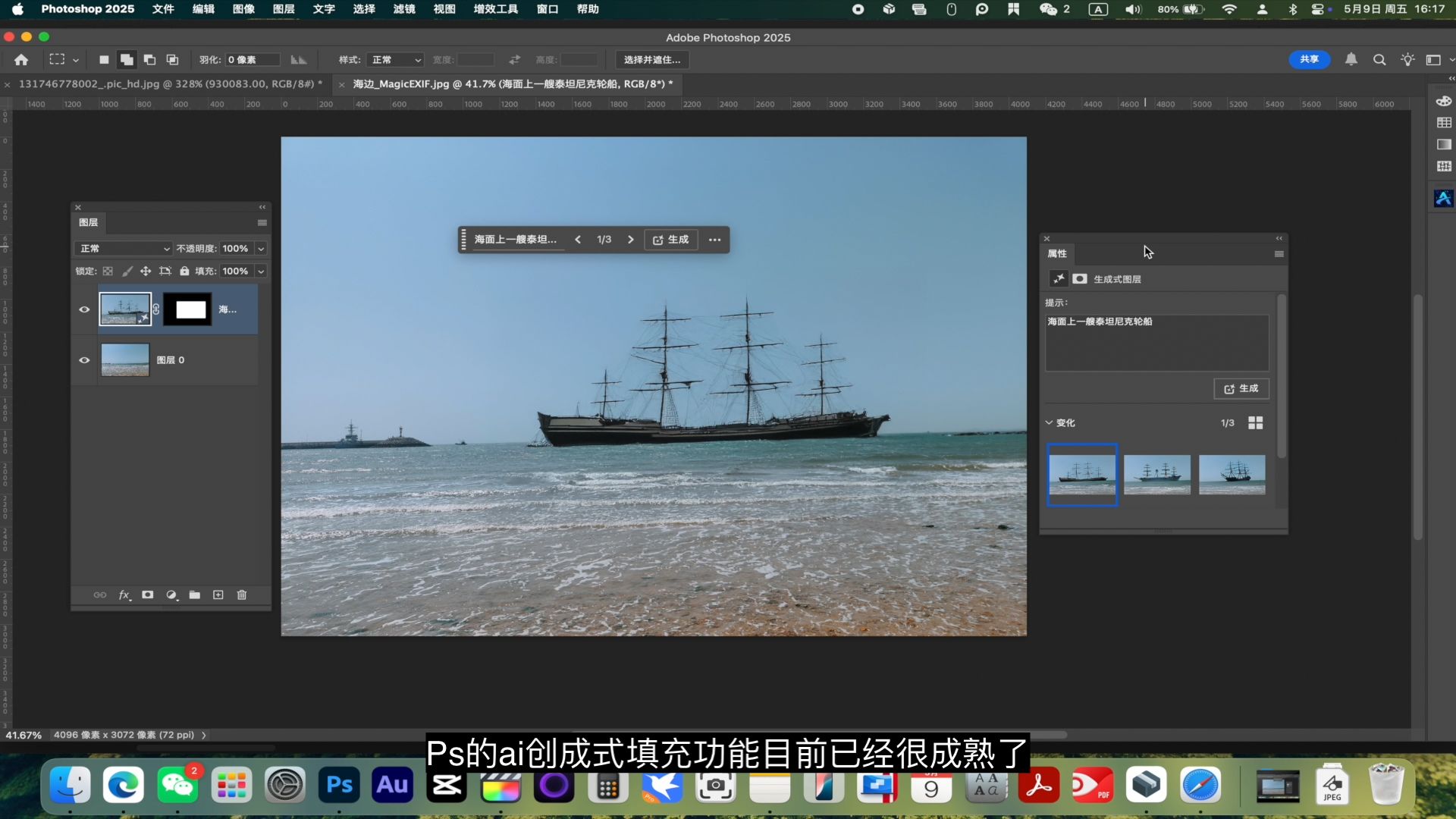
Task: Add layer mask from Layers panel bottom
Action: [148, 595]
